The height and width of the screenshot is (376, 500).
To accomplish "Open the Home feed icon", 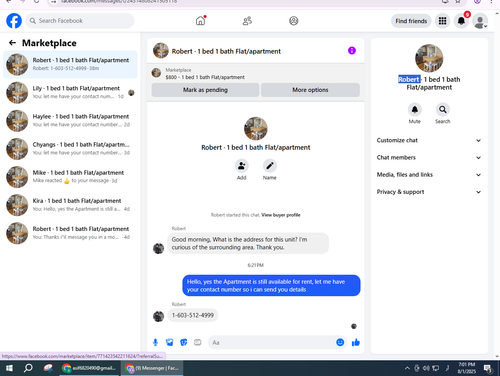I will (x=200, y=21).
